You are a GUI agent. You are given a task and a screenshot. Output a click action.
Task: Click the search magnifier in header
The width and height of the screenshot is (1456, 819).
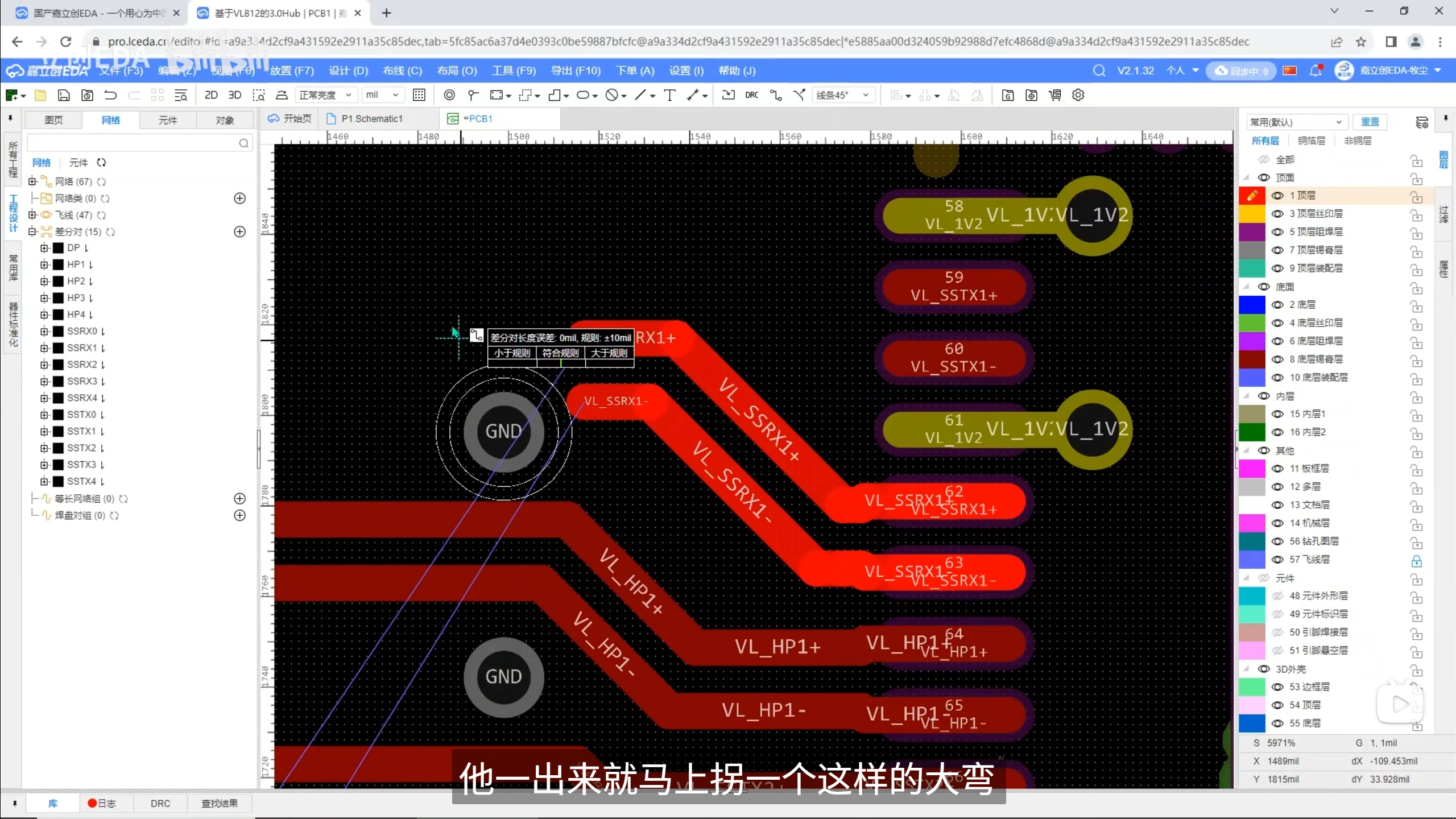coord(1099,71)
